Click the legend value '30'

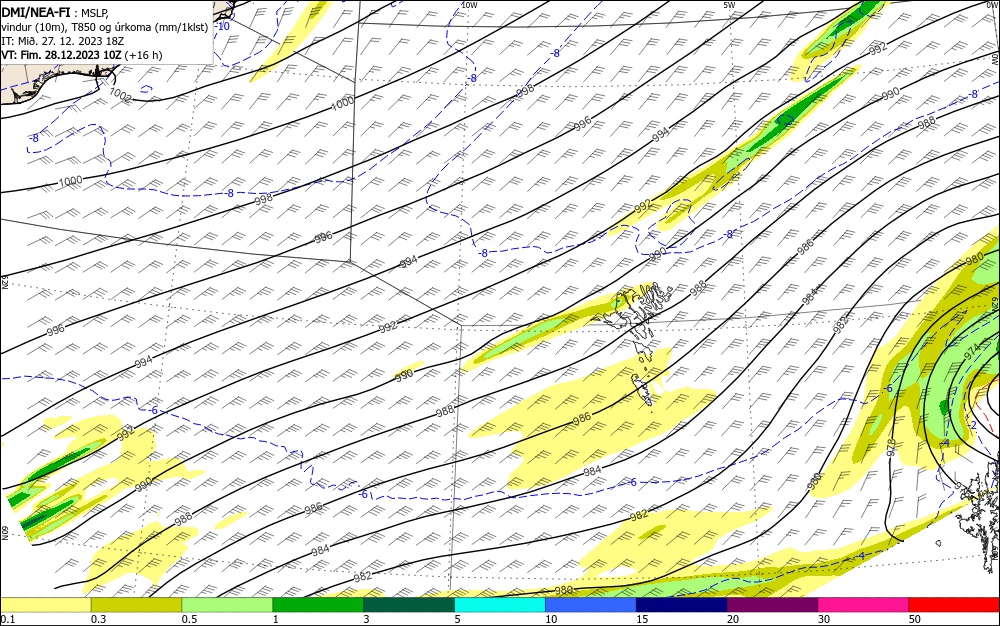[x=824, y=619]
